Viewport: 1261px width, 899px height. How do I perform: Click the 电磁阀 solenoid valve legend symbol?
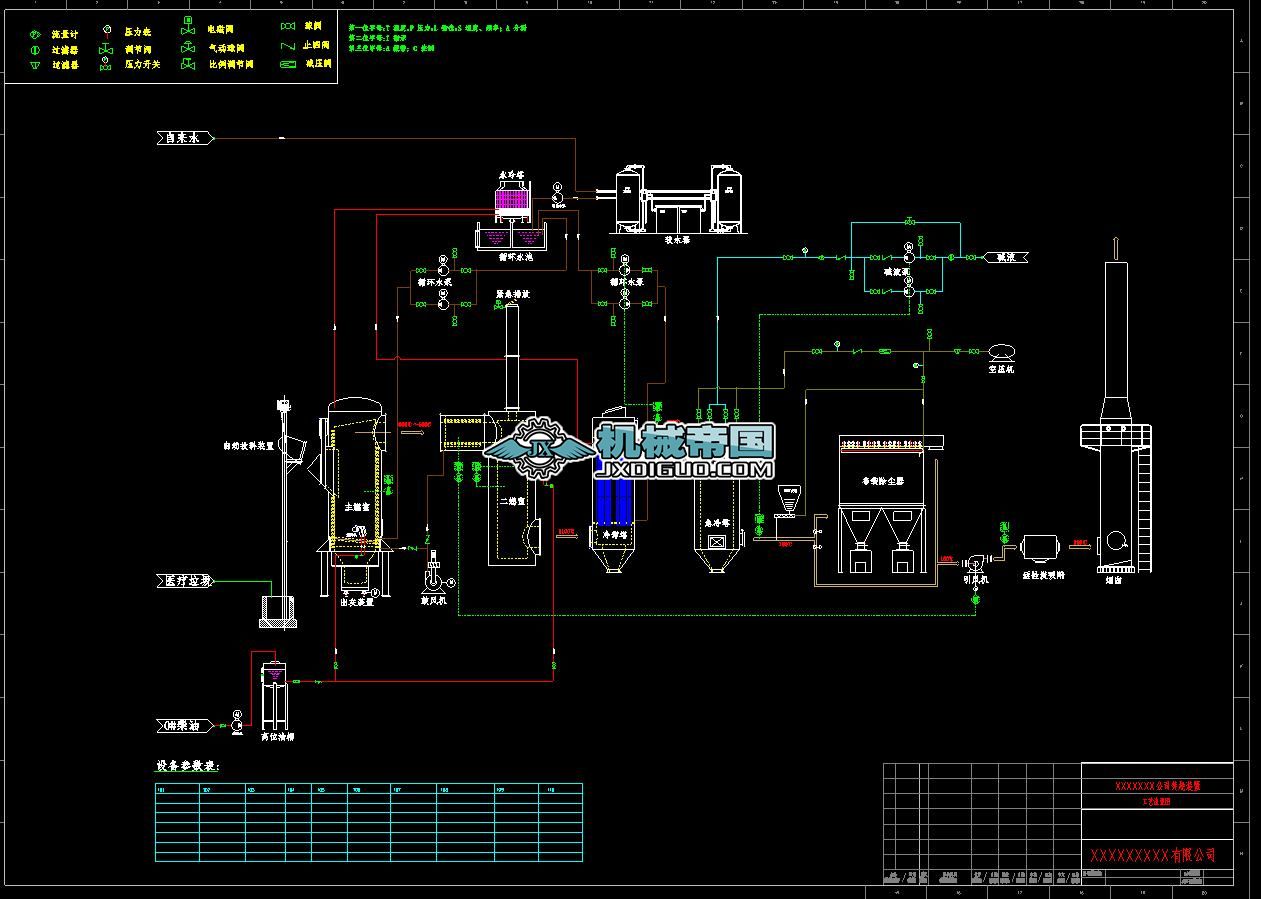188,27
